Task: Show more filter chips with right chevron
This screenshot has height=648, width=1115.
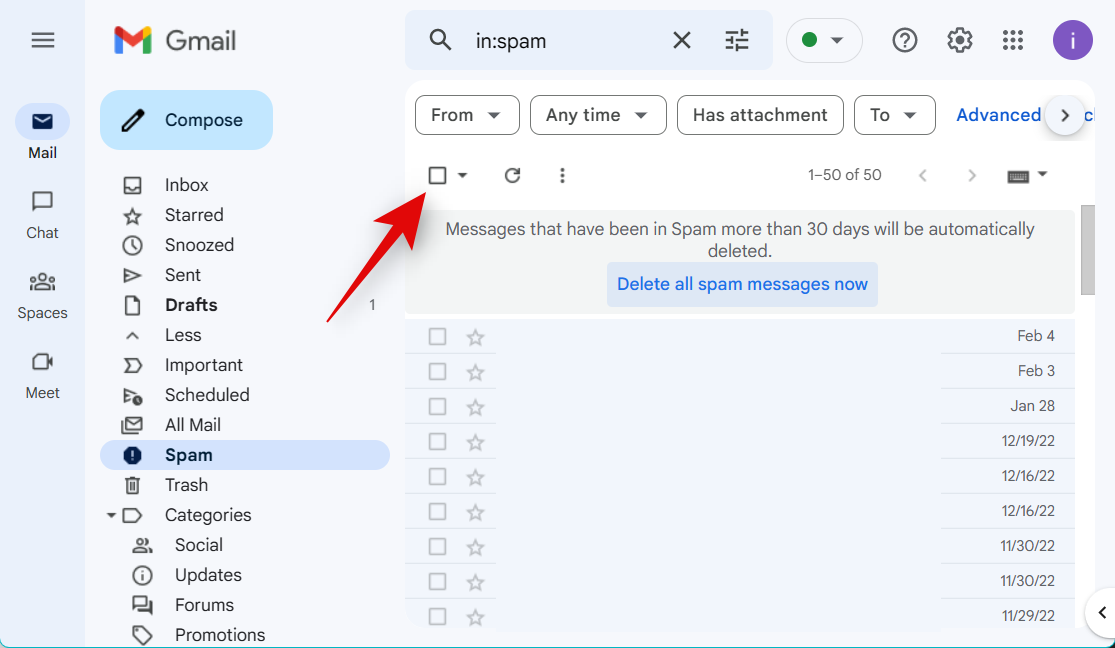Action: pyautogui.click(x=1065, y=116)
